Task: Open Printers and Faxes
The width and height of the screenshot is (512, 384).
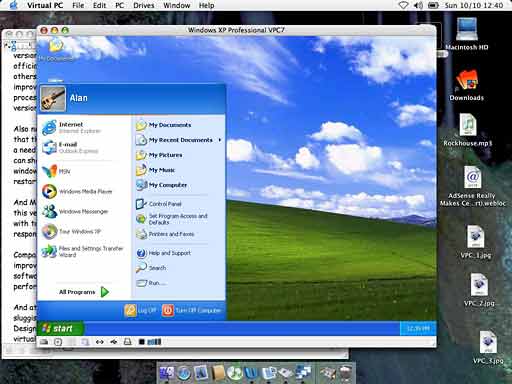Action: click(x=165, y=234)
